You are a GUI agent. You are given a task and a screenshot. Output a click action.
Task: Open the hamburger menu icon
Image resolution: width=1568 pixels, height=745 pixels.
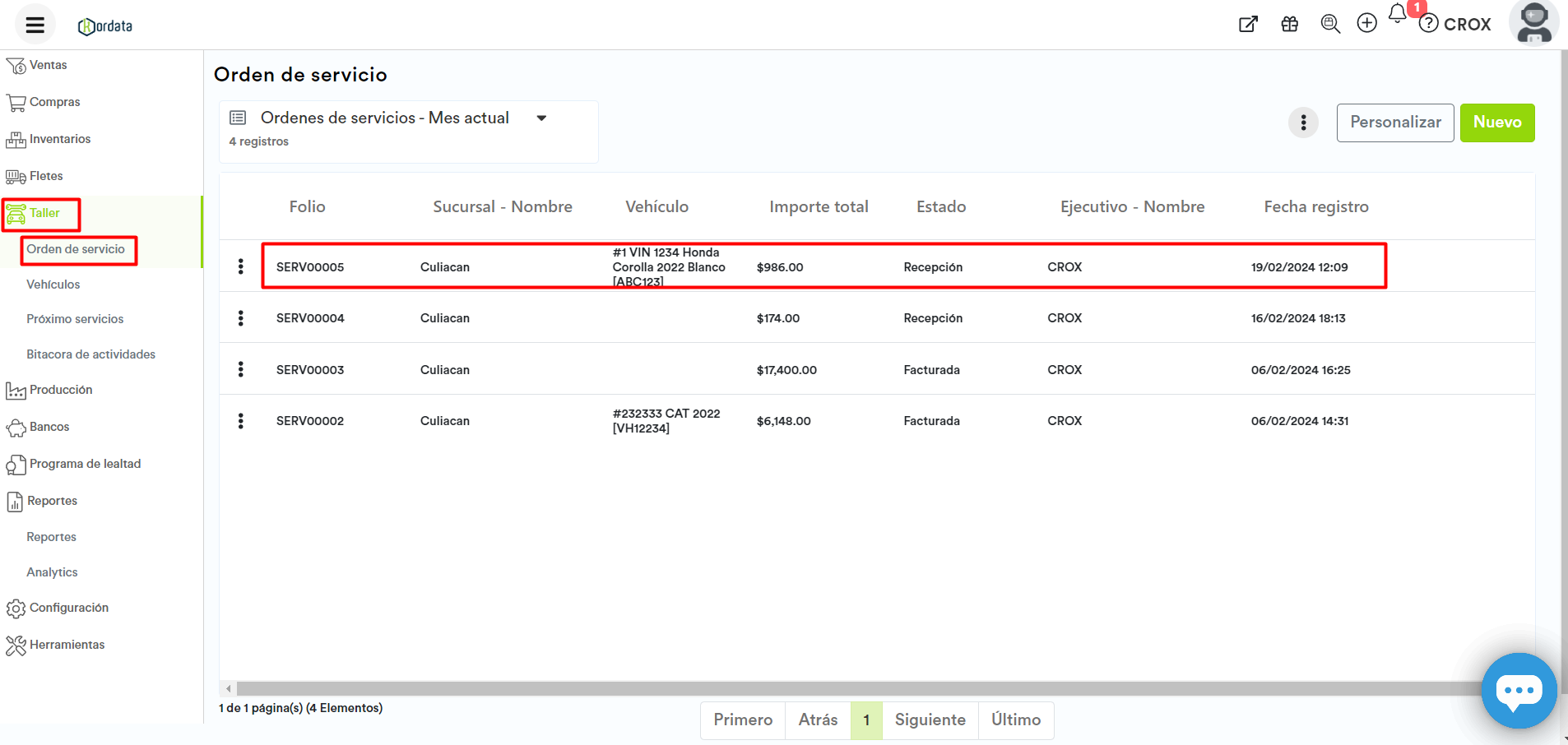pyautogui.click(x=35, y=25)
